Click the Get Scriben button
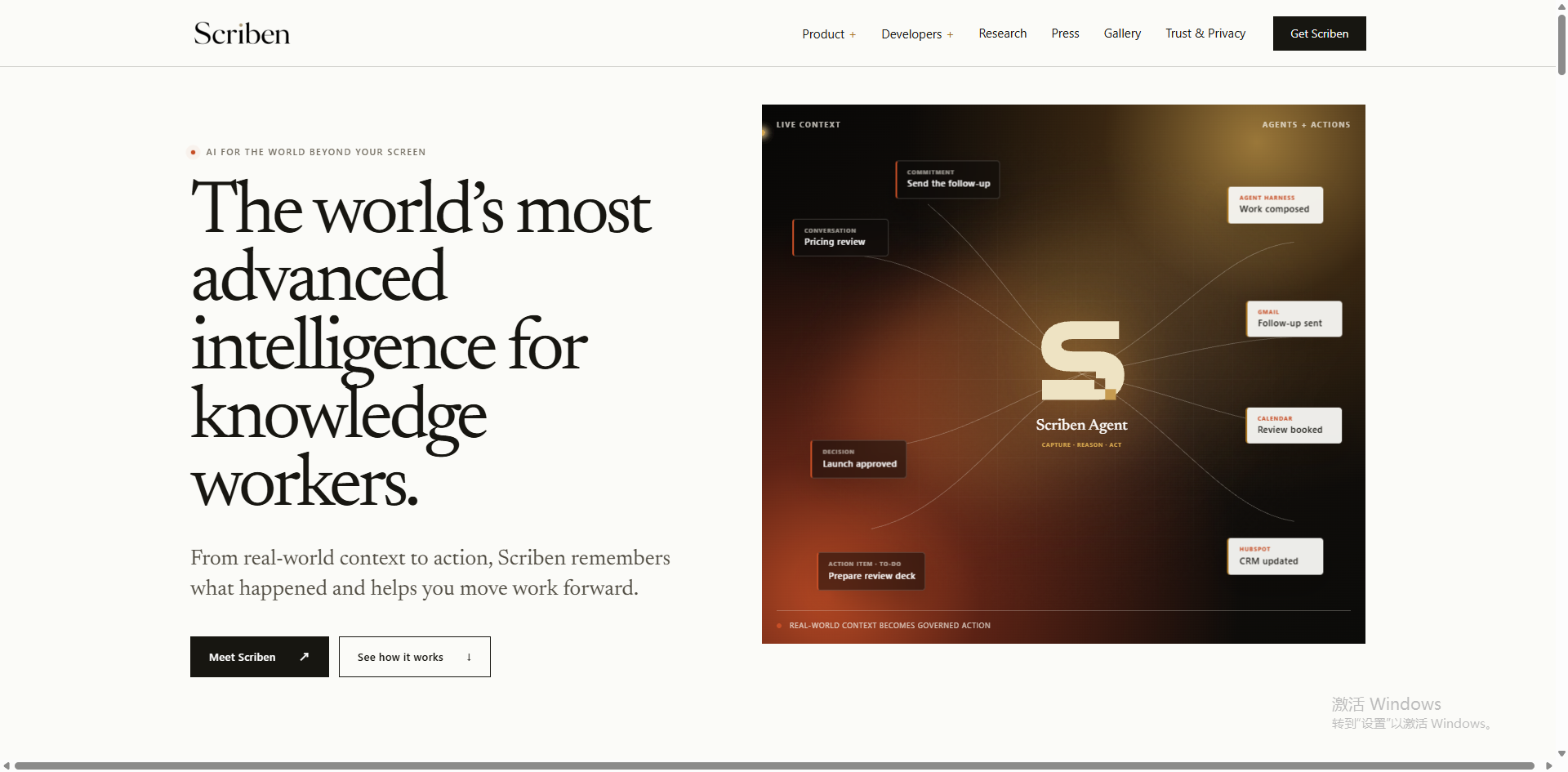 point(1319,33)
